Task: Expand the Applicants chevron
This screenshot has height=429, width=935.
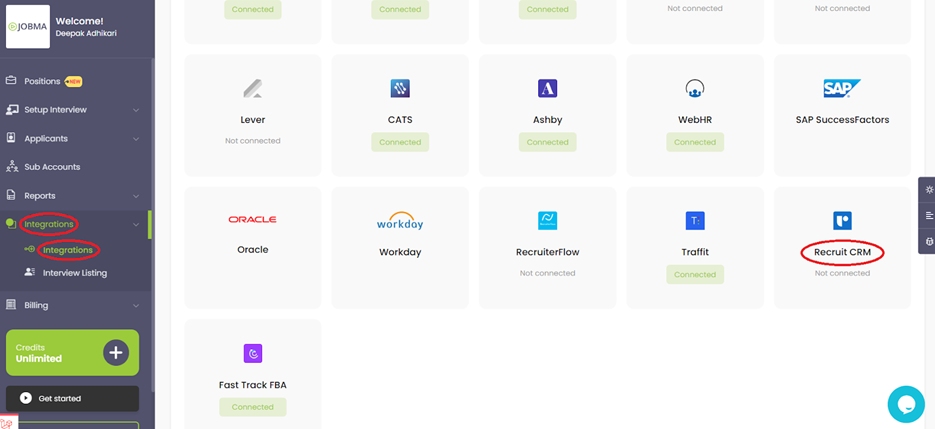Action: (136, 139)
